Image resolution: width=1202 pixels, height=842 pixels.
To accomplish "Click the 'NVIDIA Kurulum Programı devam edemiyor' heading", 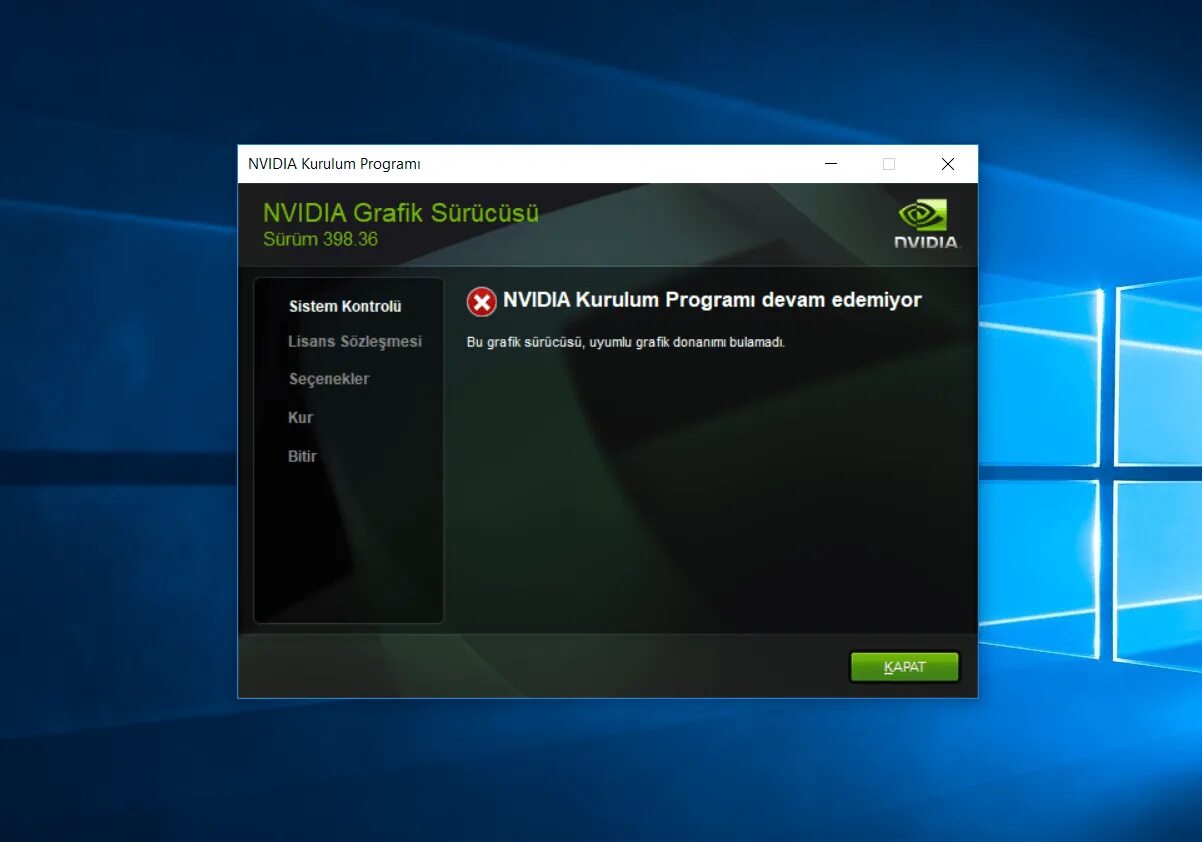I will (712, 300).
